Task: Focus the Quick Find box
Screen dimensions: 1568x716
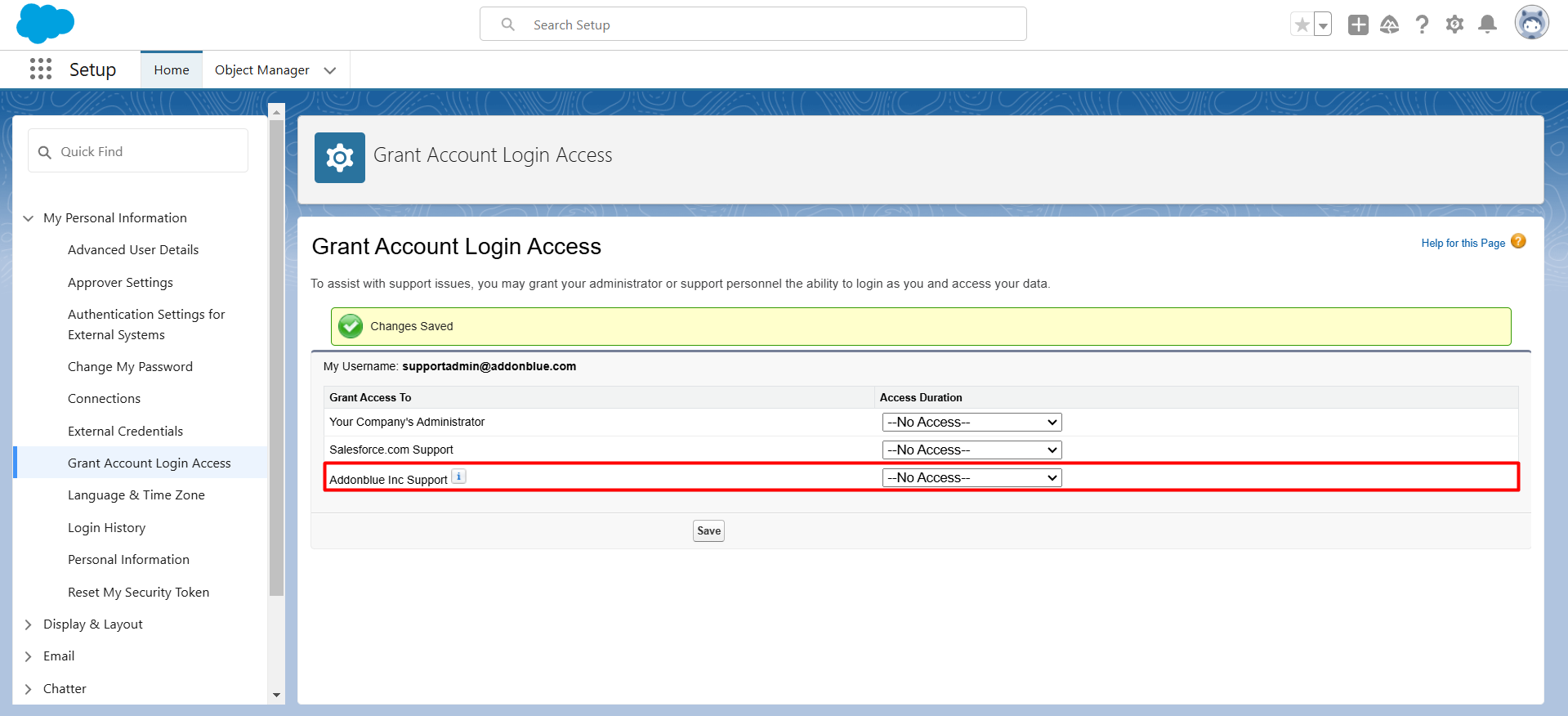Action: (138, 151)
